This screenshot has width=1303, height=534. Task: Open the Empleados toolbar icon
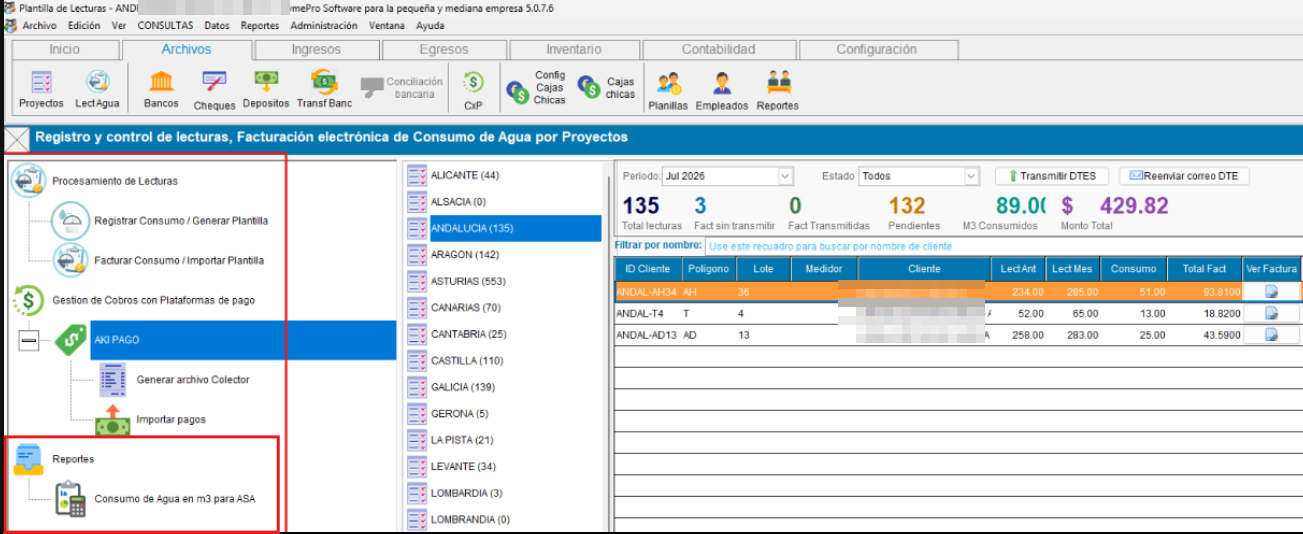[x=721, y=90]
